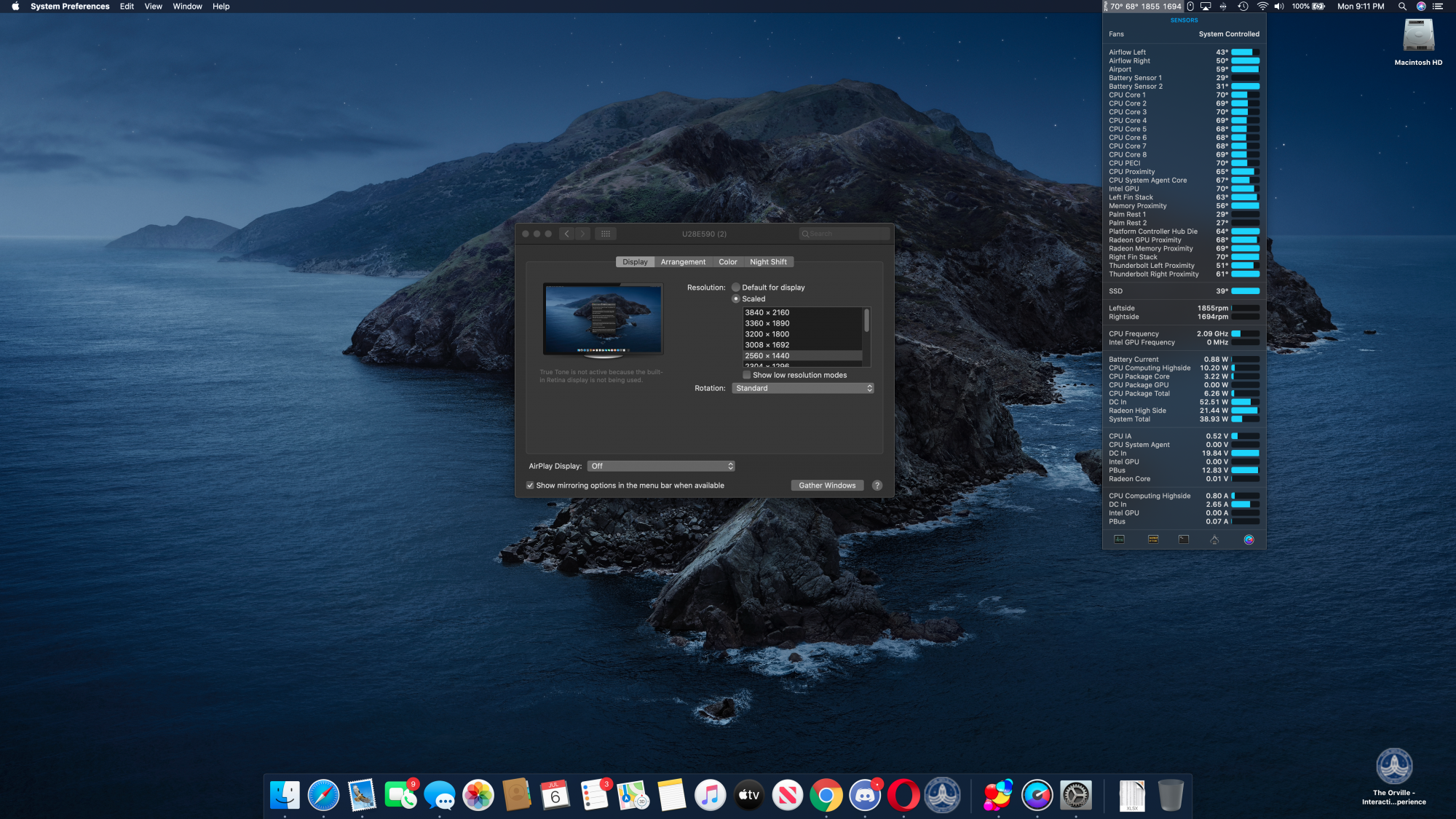Launch Opera browser from the Dock
Screen dimensions: 1456x819
(x=903, y=795)
